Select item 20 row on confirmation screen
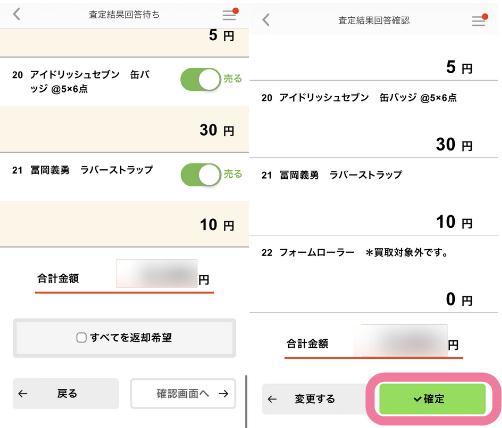 (374, 119)
